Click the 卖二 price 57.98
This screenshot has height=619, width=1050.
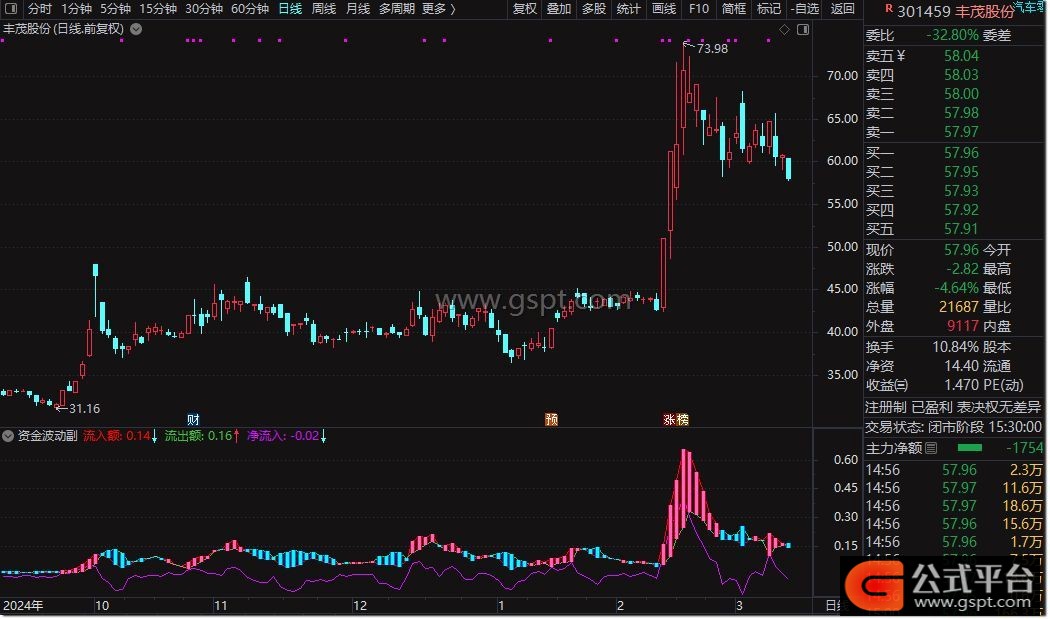(961, 113)
